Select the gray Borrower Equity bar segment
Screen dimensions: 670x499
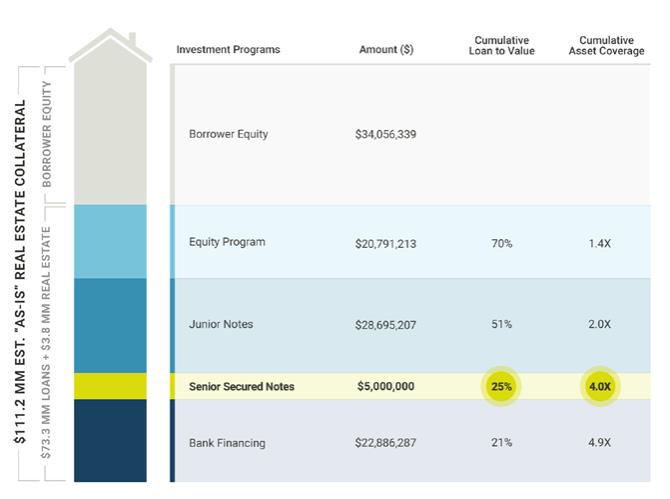(x=110, y=135)
